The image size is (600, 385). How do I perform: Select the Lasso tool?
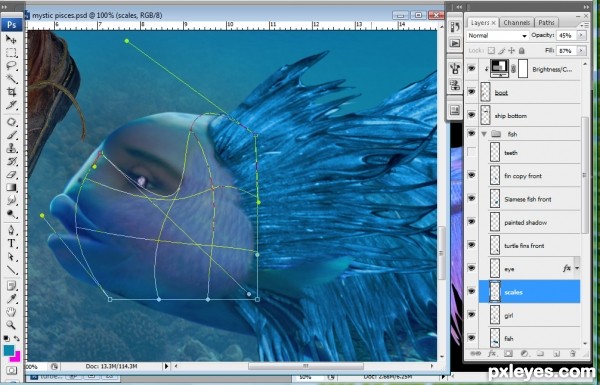pyautogui.click(x=11, y=66)
